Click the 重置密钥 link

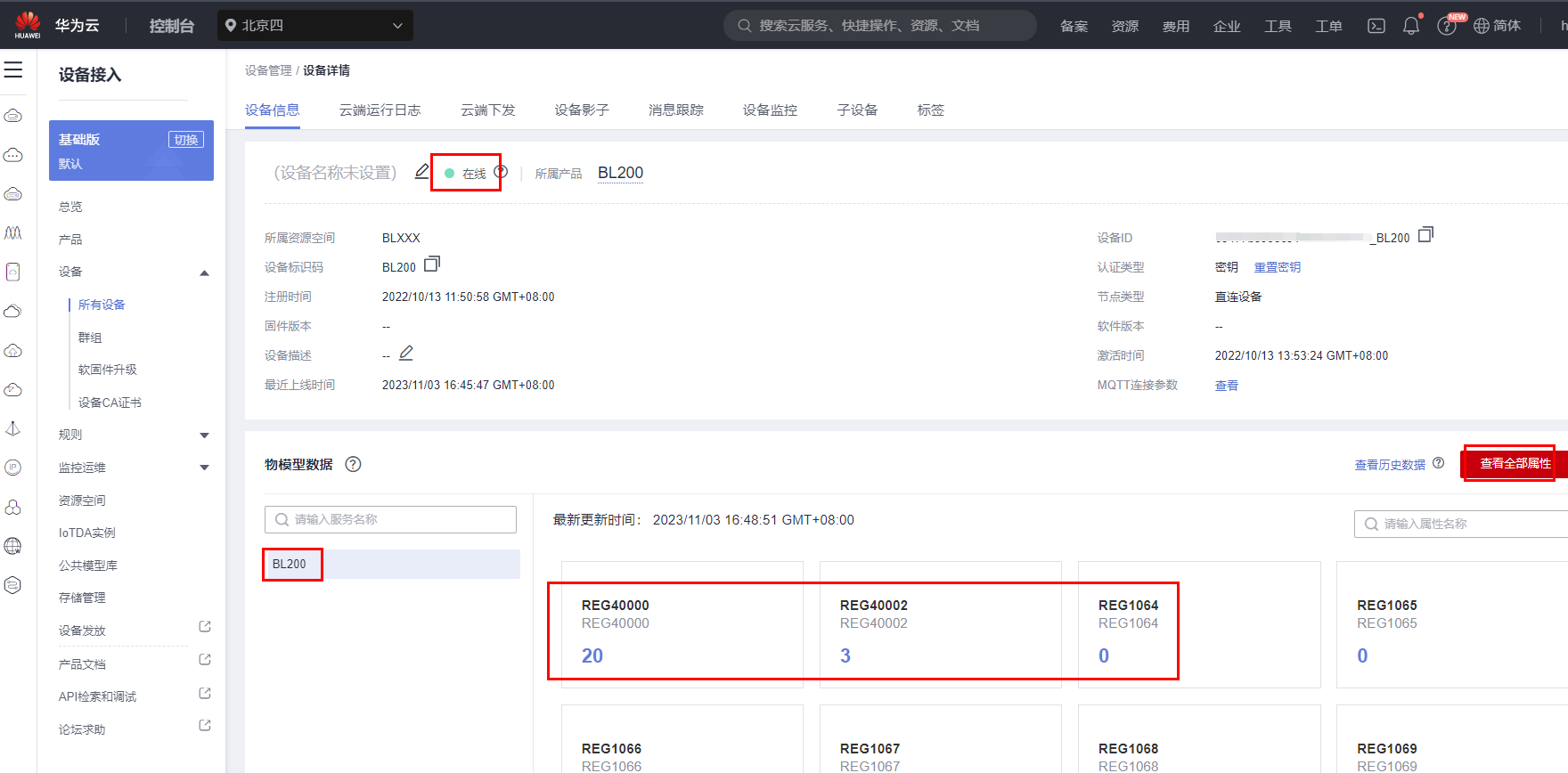1278,267
